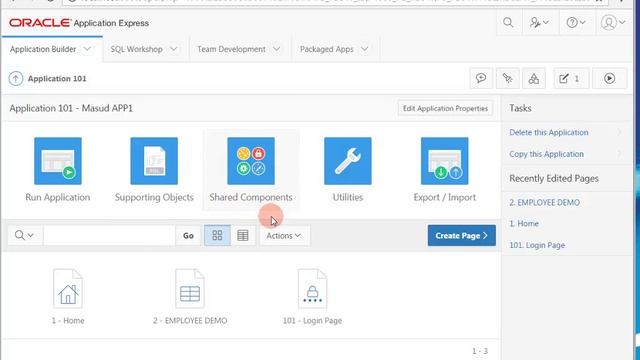
Task: Open the Actions dropdown menu
Action: click(x=284, y=236)
